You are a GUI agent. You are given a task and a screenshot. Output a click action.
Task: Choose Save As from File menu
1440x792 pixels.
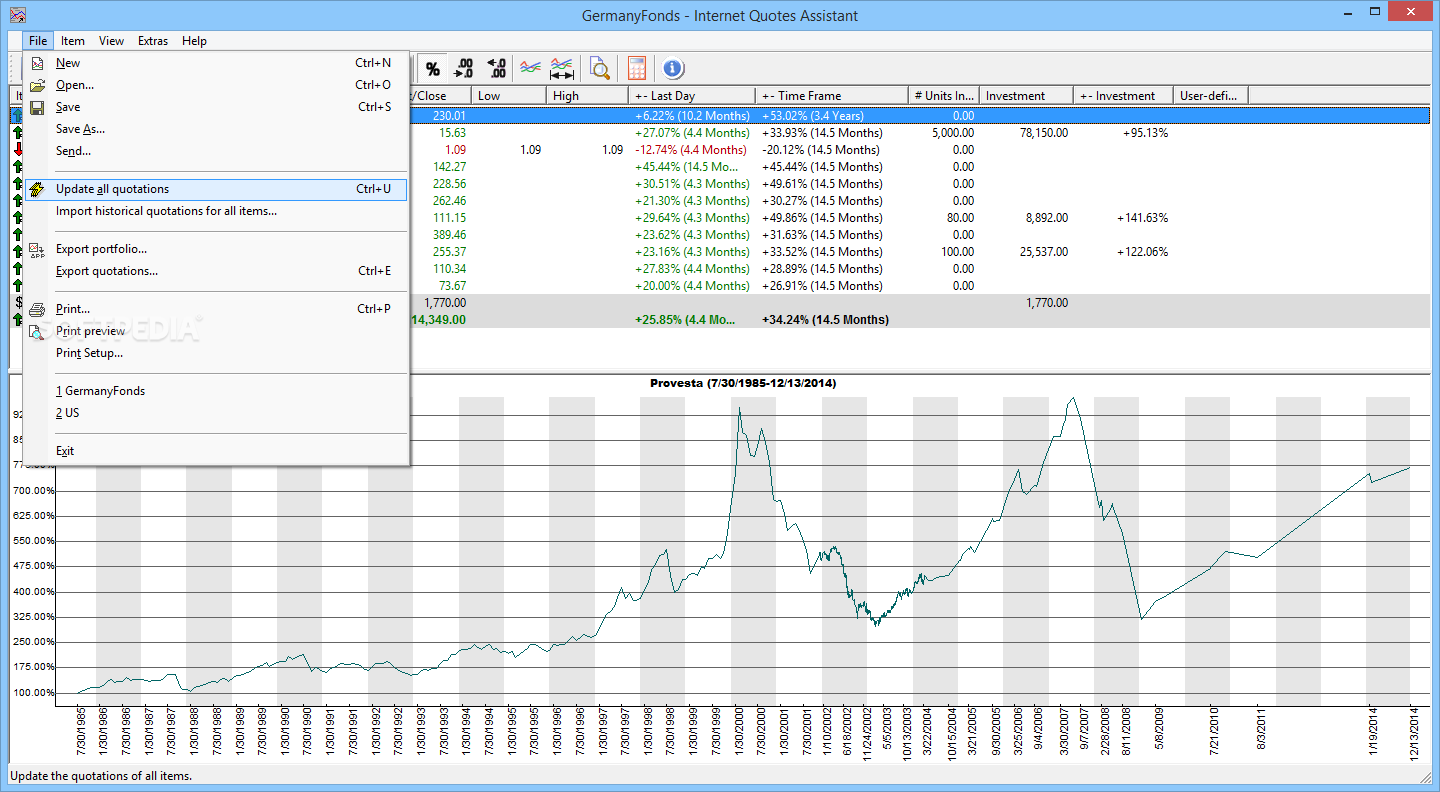coord(217,129)
